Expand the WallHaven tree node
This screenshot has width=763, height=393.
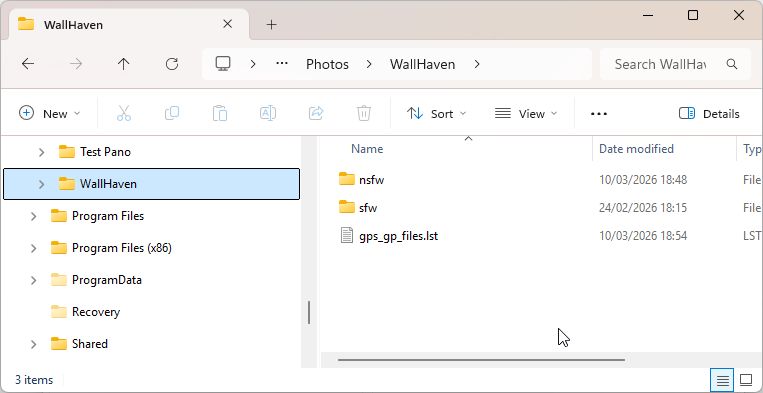(41, 184)
